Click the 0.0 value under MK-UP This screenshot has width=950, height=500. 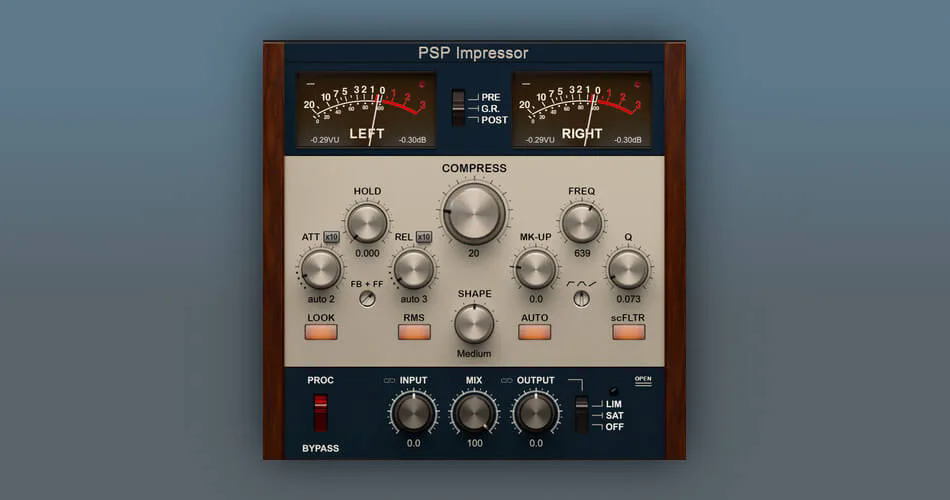tap(536, 299)
